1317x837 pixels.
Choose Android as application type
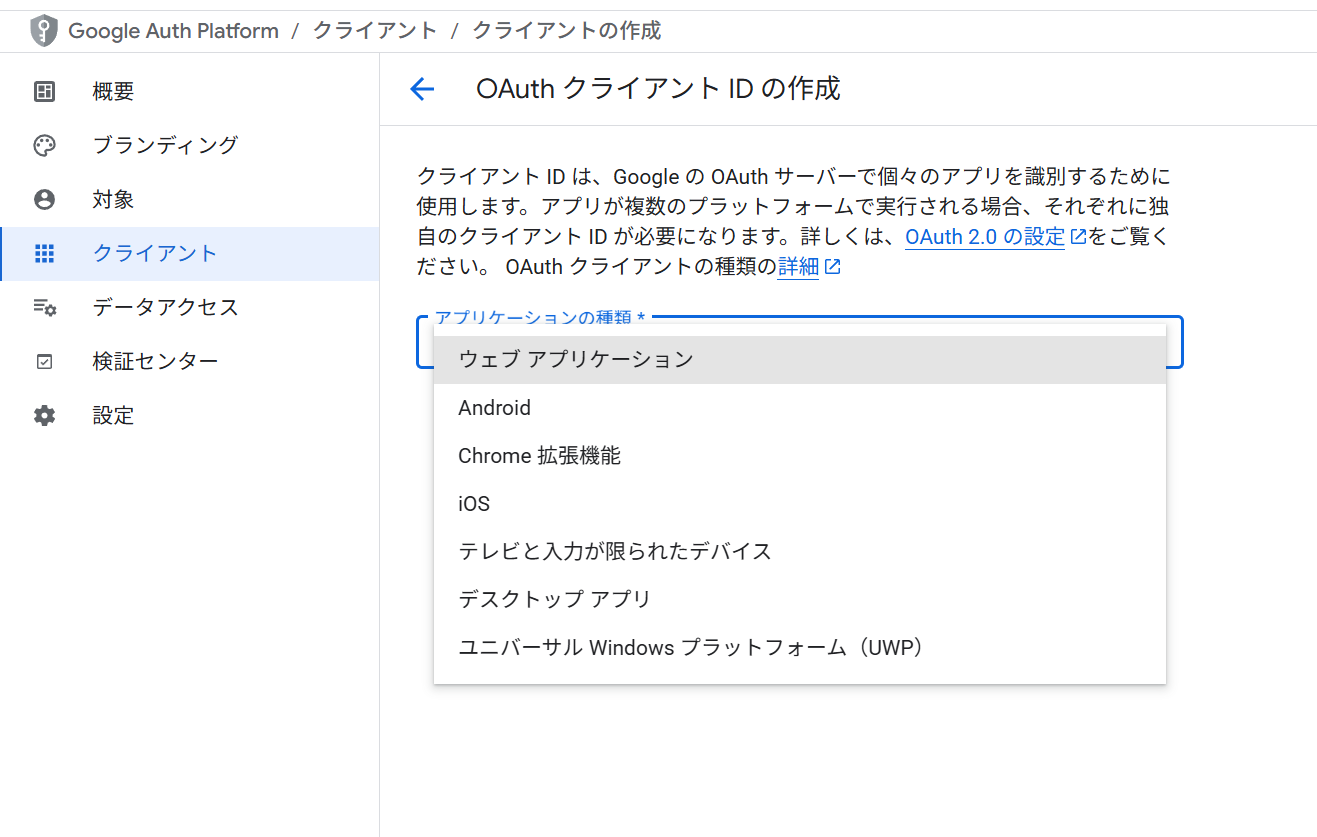pos(494,408)
